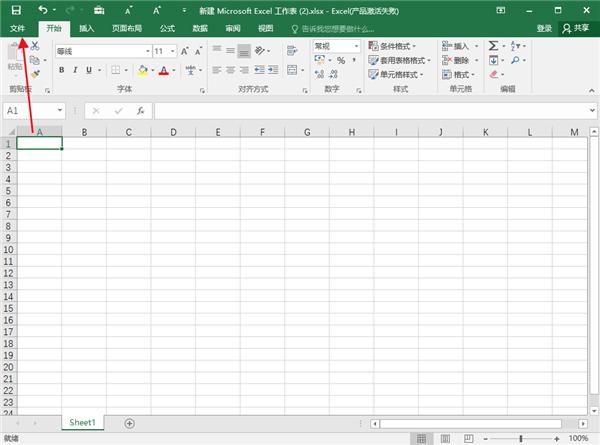Add a new sheet with plus icon
Viewport: 600px width, 445px height.
click(x=129, y=423)
